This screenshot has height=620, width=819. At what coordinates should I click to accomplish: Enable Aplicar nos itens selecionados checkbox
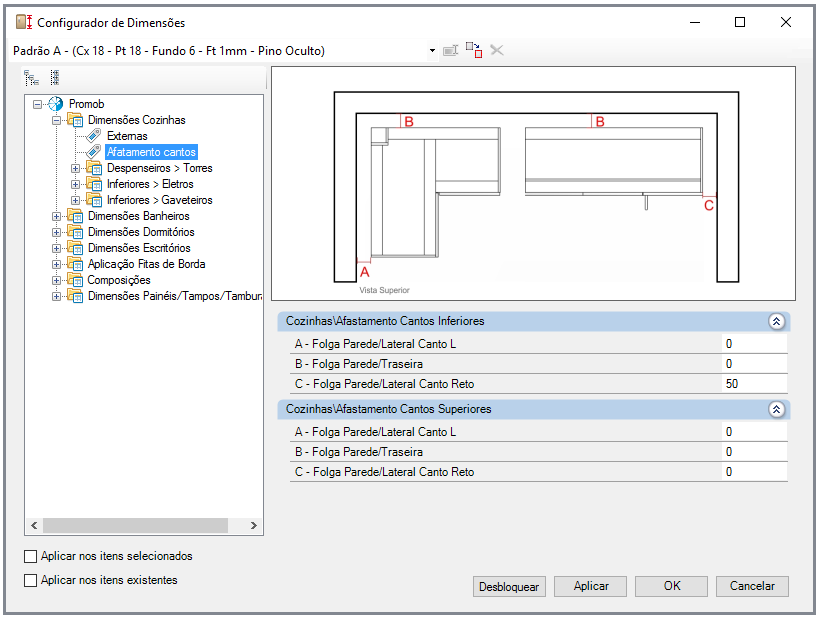pos(31,556)
